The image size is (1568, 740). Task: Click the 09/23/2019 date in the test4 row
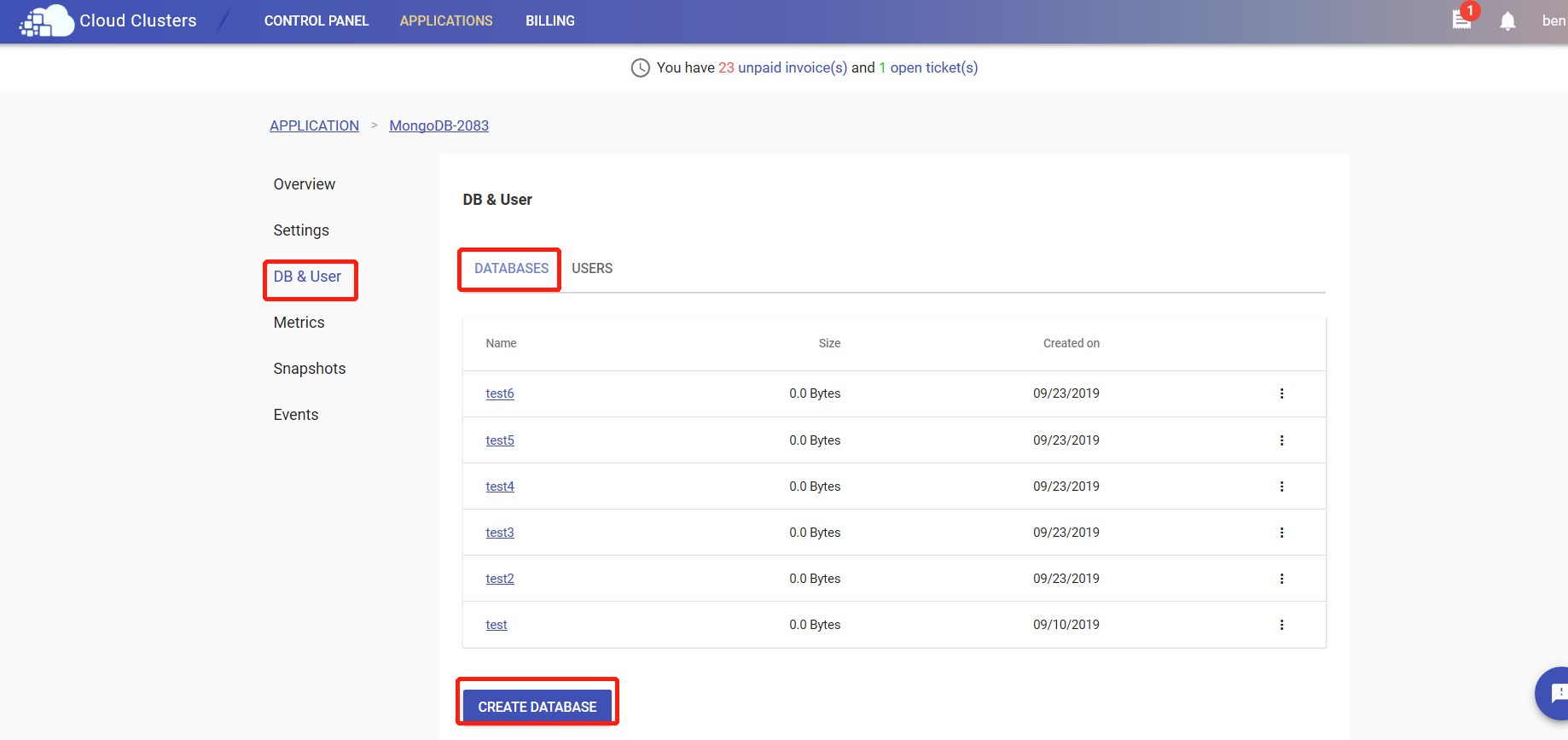click(1066, 487)
